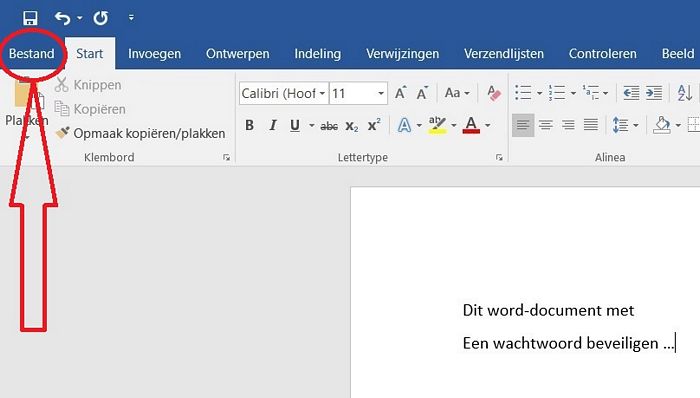Sort the selection with the A-Z icon

pyautogui.click(x=685, y=93)
